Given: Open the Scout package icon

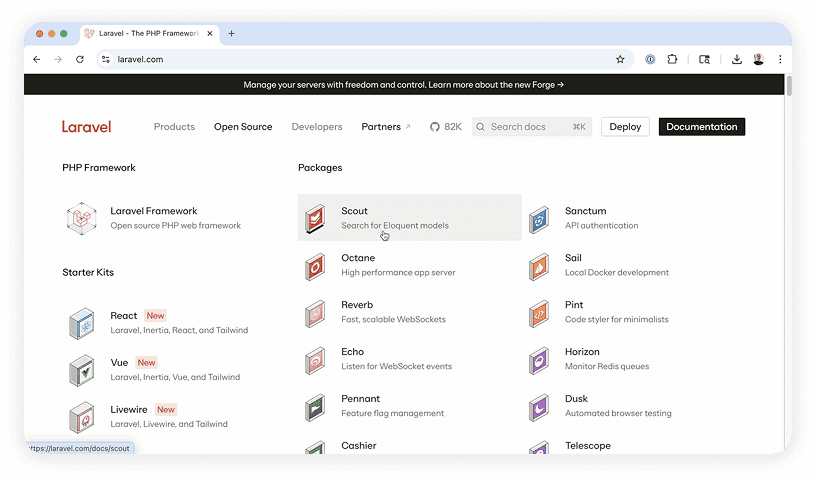Looking at the screenshot, I should (x=315, y=218).
